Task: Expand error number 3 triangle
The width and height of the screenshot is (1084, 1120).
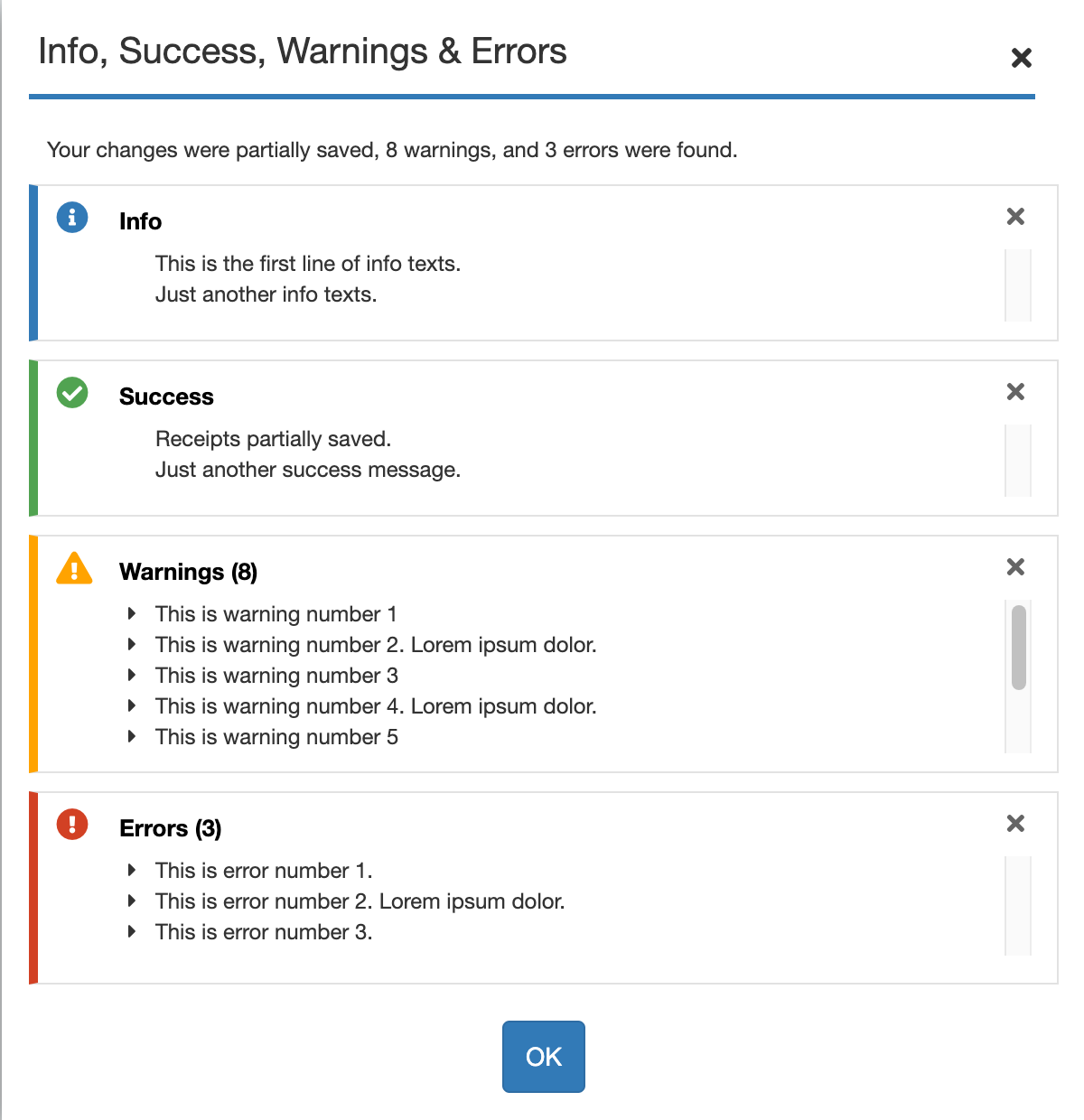Action: tap(132, 932)
